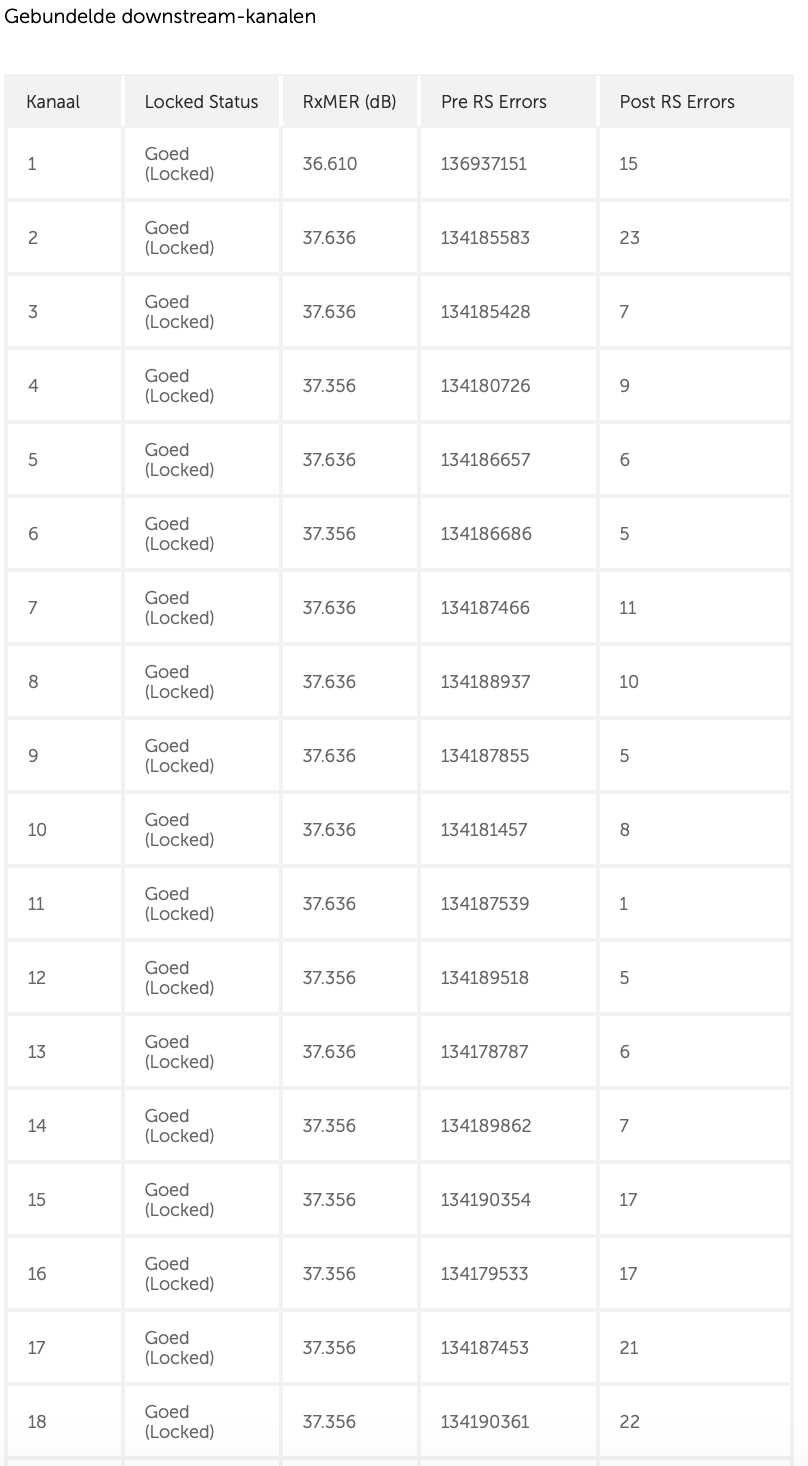808x1466 pixels.
Task: Click Locked Status cell for channel 8
Action: [x=179, y=682]
